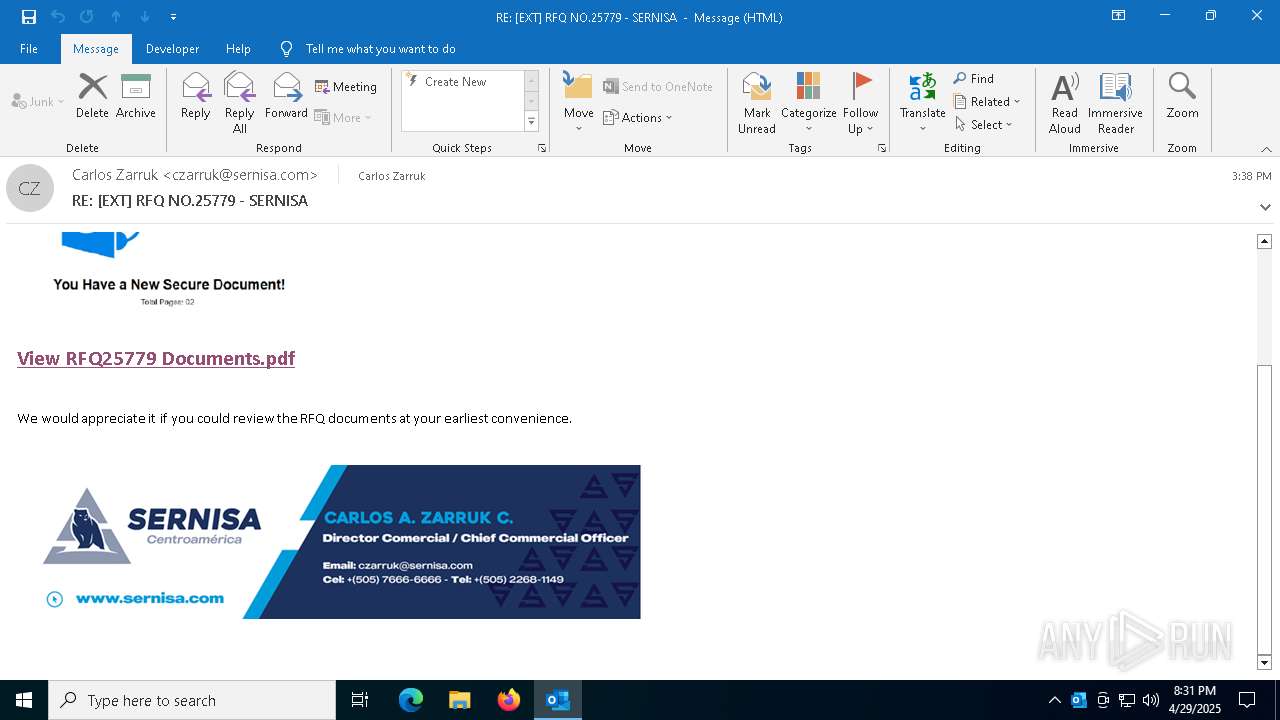This screenshot has width=1280, height=720.
Task: Click the Carlos Zarruk recipient name
Action: [392, 176]
